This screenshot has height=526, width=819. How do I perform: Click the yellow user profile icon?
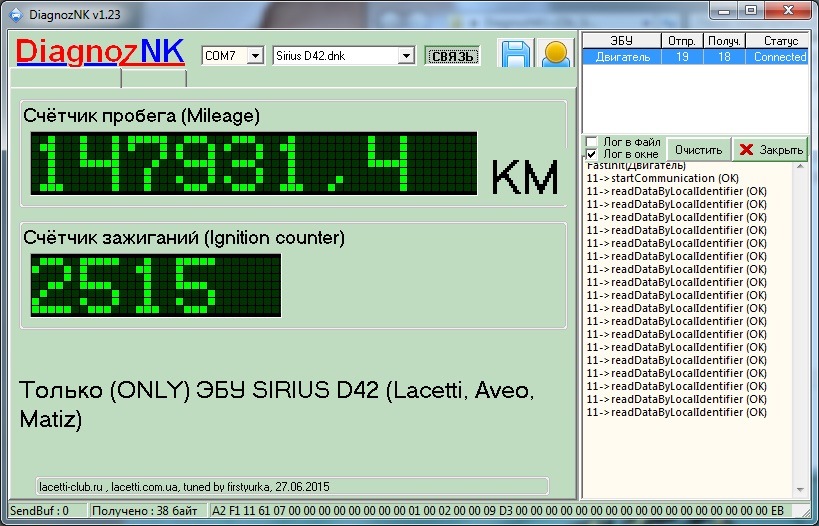pyautogui.click(x=555, y=53)
